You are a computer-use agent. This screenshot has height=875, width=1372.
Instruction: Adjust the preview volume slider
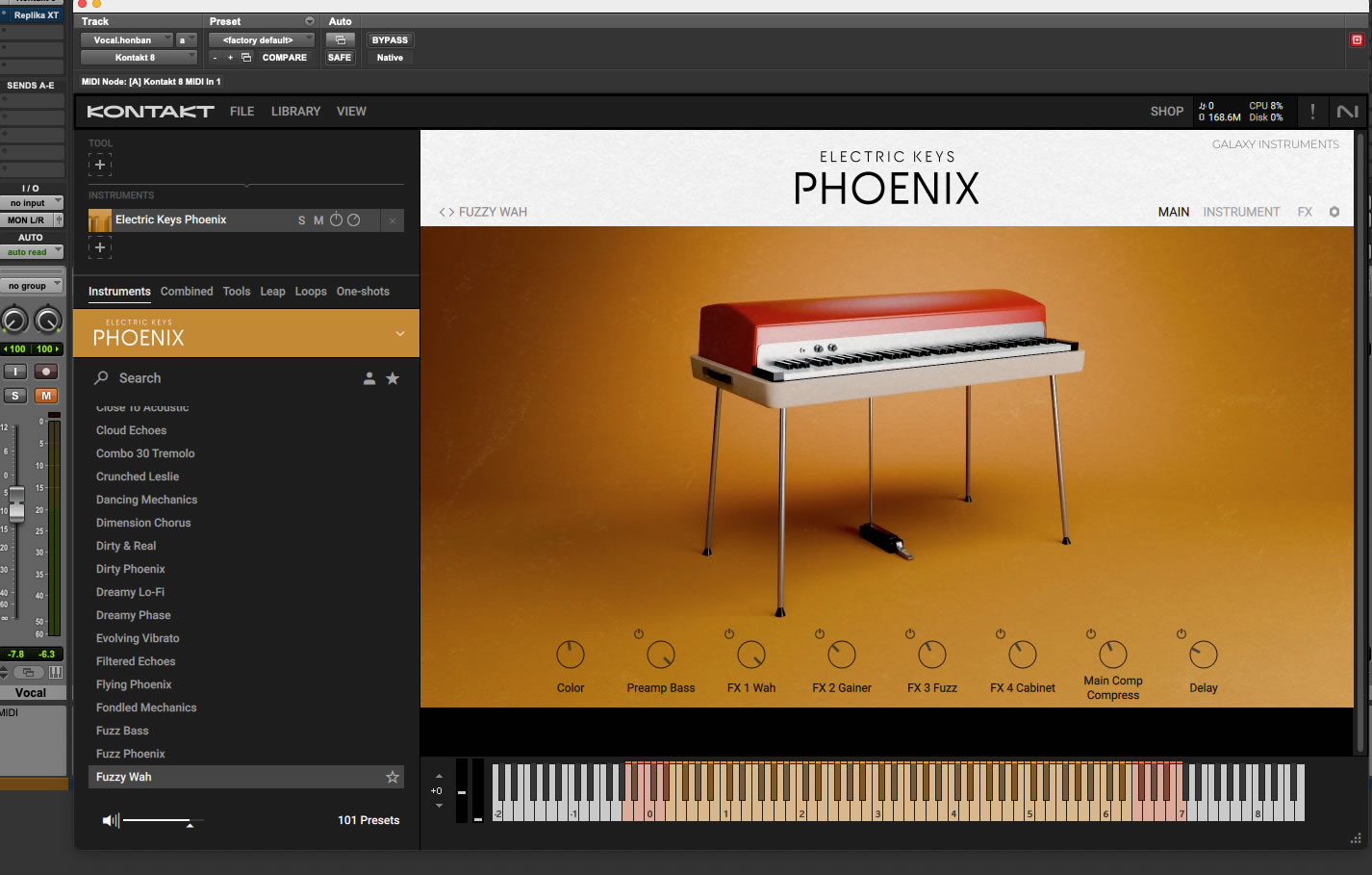point(162,820)
